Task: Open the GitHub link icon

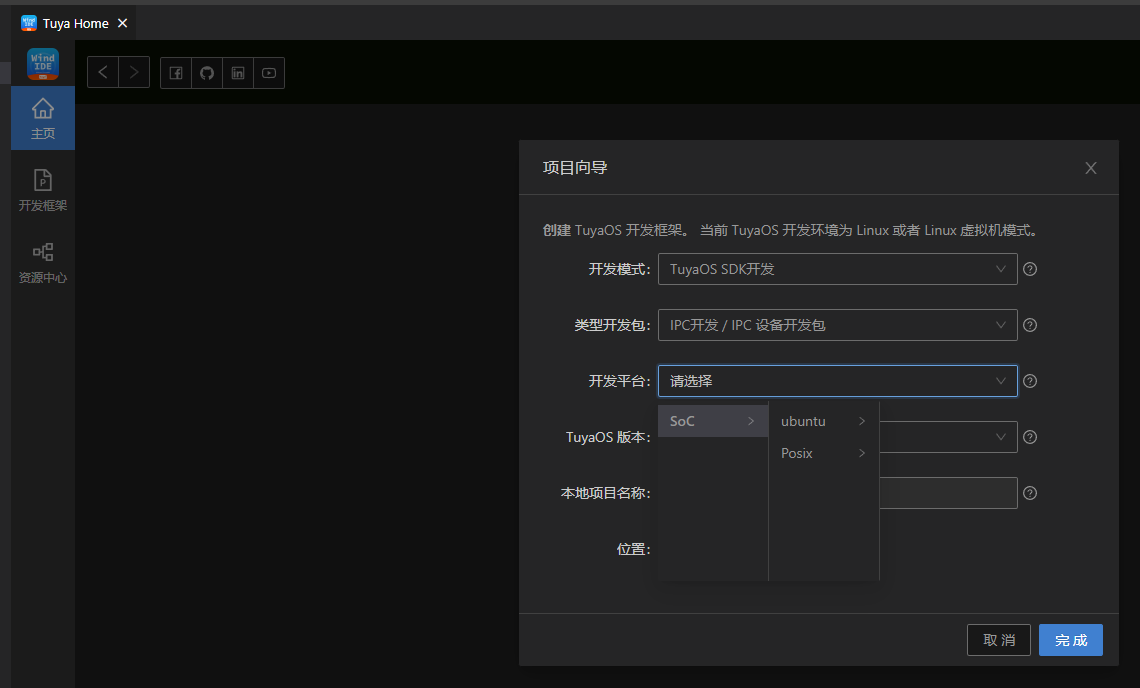Action: pyautogui.click(x=207, y=73)
